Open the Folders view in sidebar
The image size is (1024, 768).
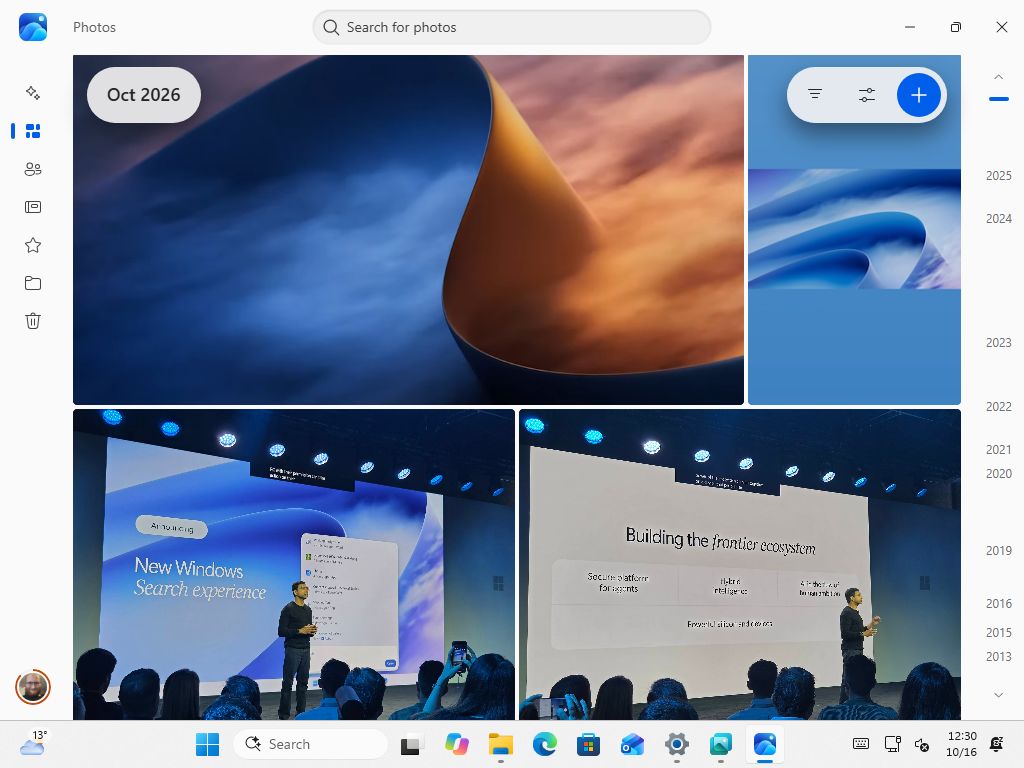33,283
